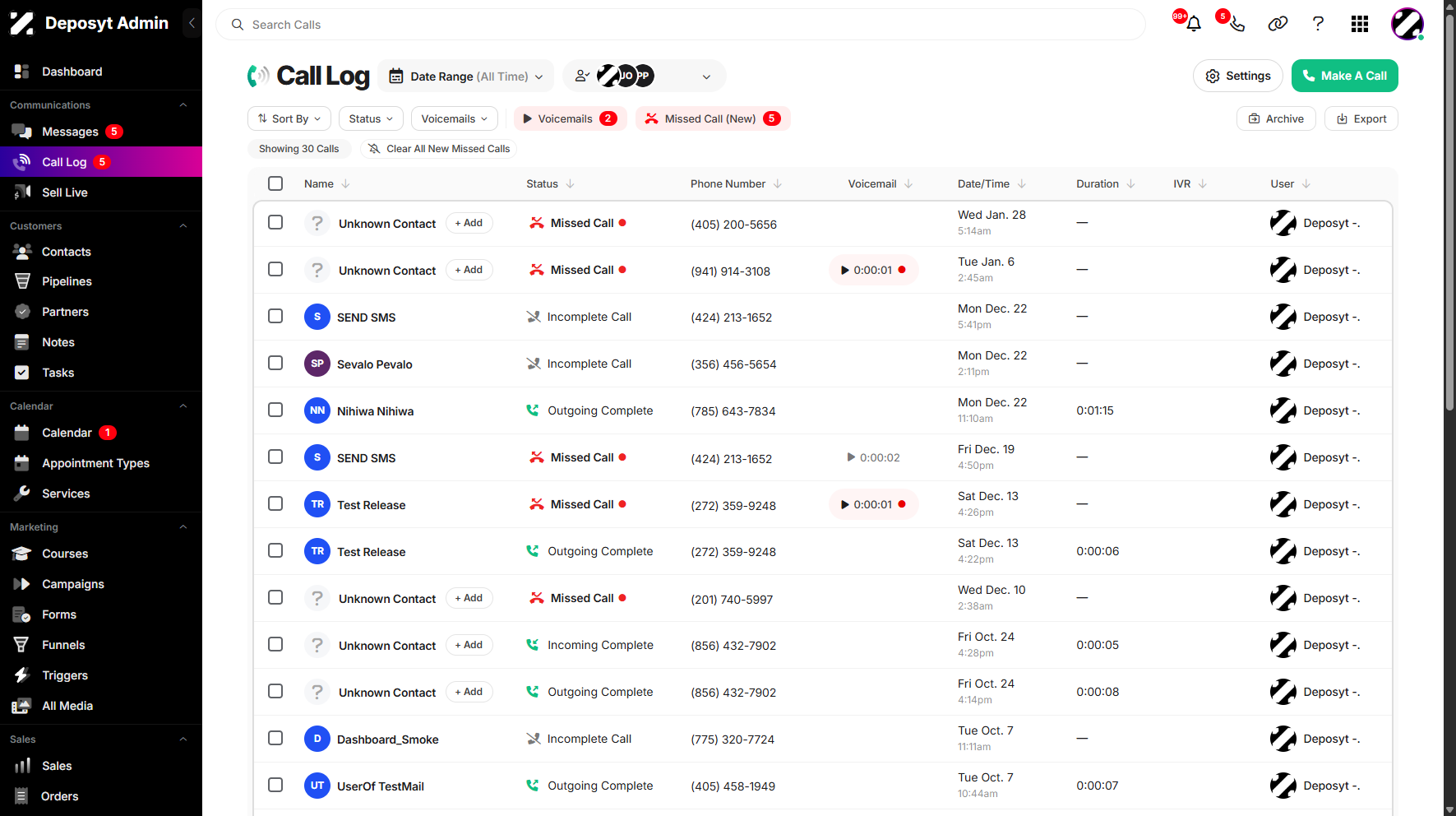Screen dimensions: 1456x816
Task: Click the Deposyt Admin logo
Action: [89, 23]
